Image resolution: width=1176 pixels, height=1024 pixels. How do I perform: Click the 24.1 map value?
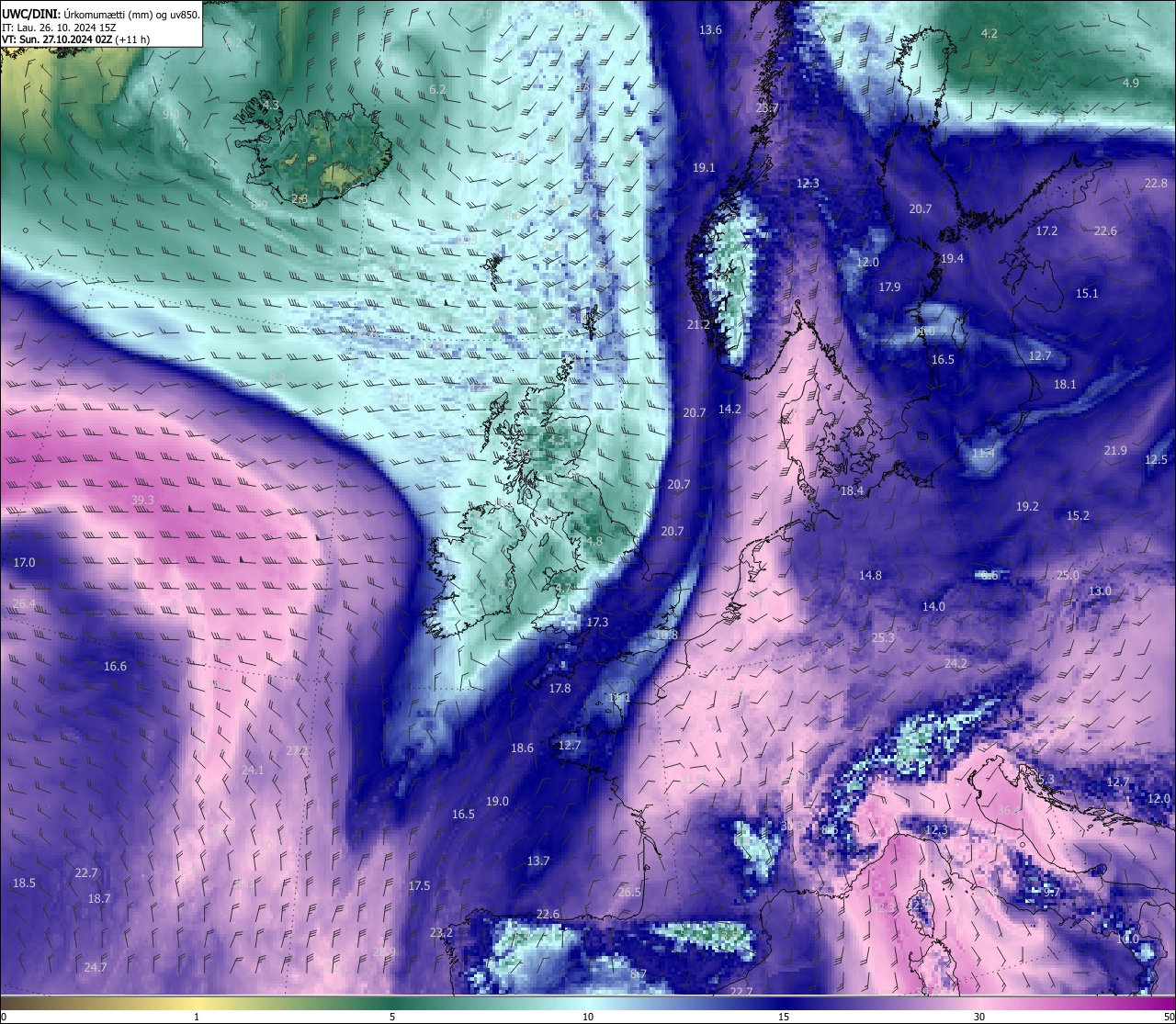point(253,771)
